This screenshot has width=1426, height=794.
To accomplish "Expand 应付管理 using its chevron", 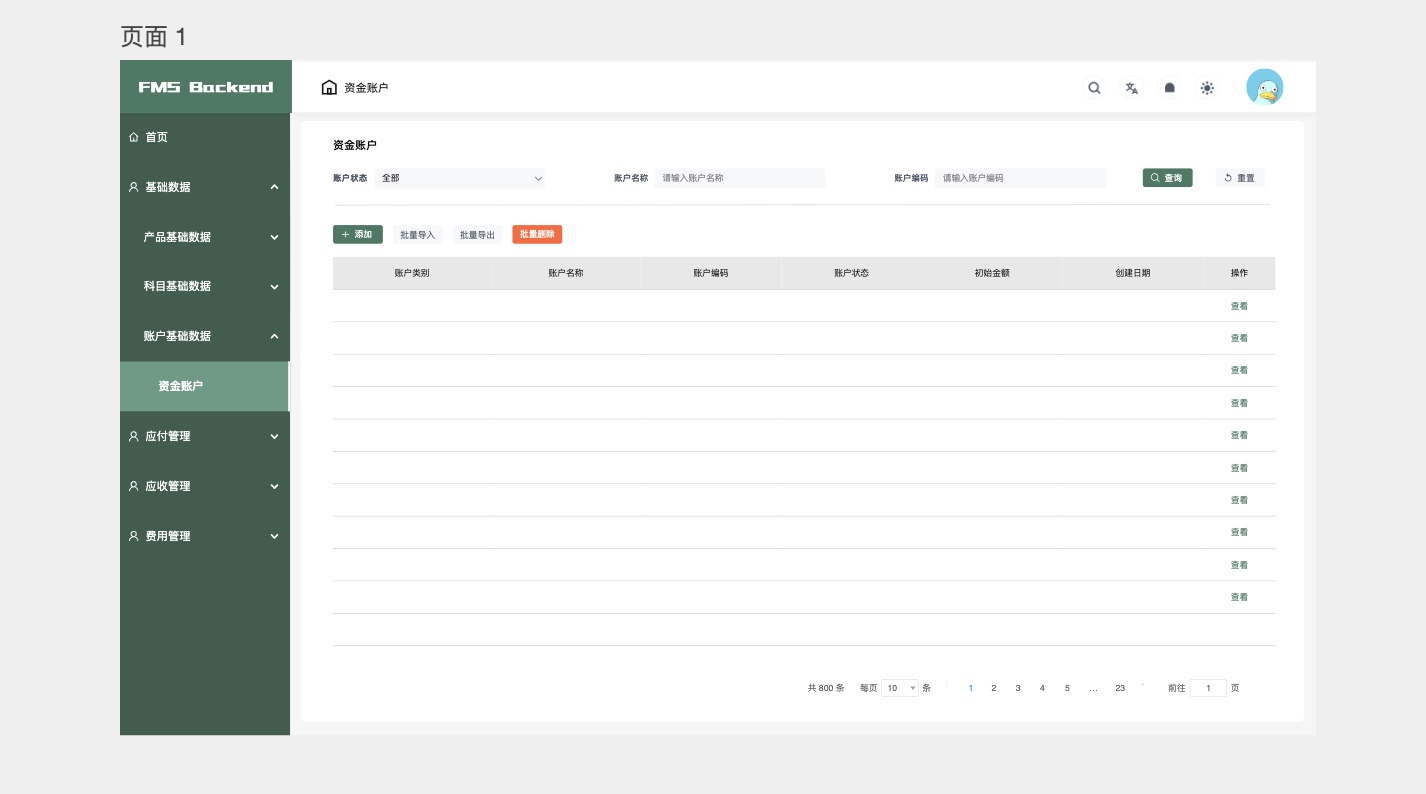I will [274, 436].
